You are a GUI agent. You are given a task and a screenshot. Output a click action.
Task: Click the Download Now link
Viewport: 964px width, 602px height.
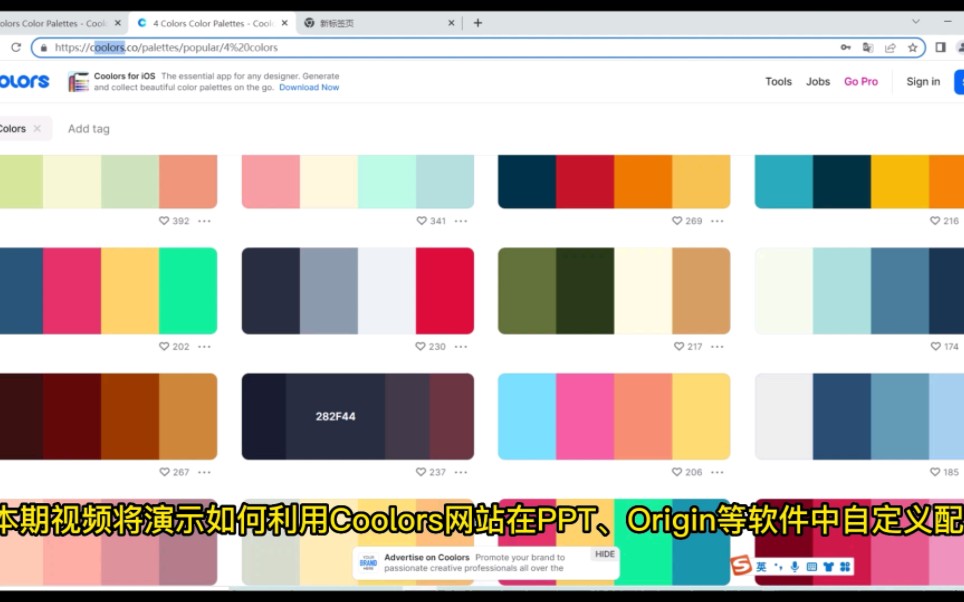pos(309,87)
